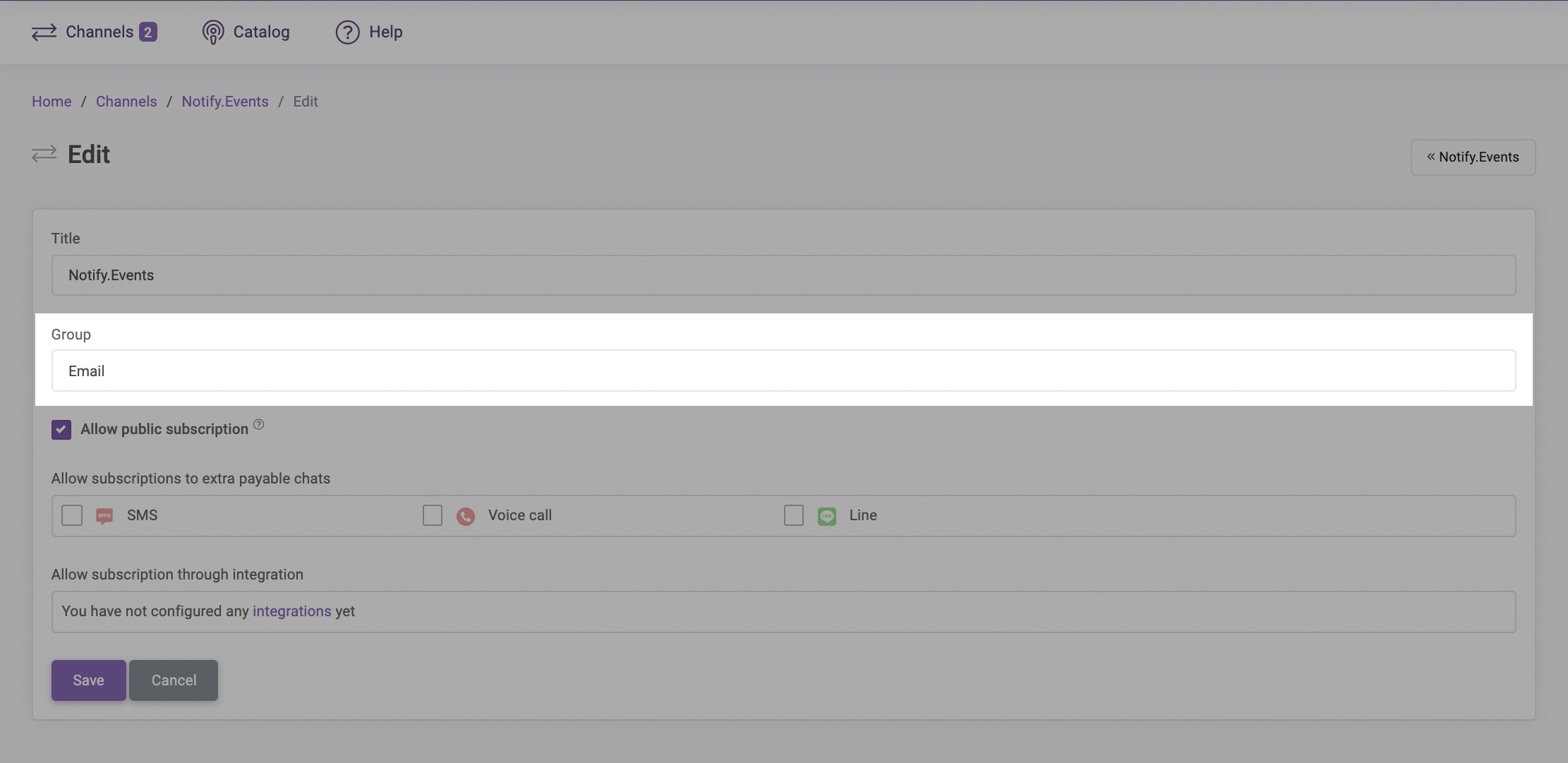1568x763 pixels.
Task: Click the Save button
Action: click(88, 680)
